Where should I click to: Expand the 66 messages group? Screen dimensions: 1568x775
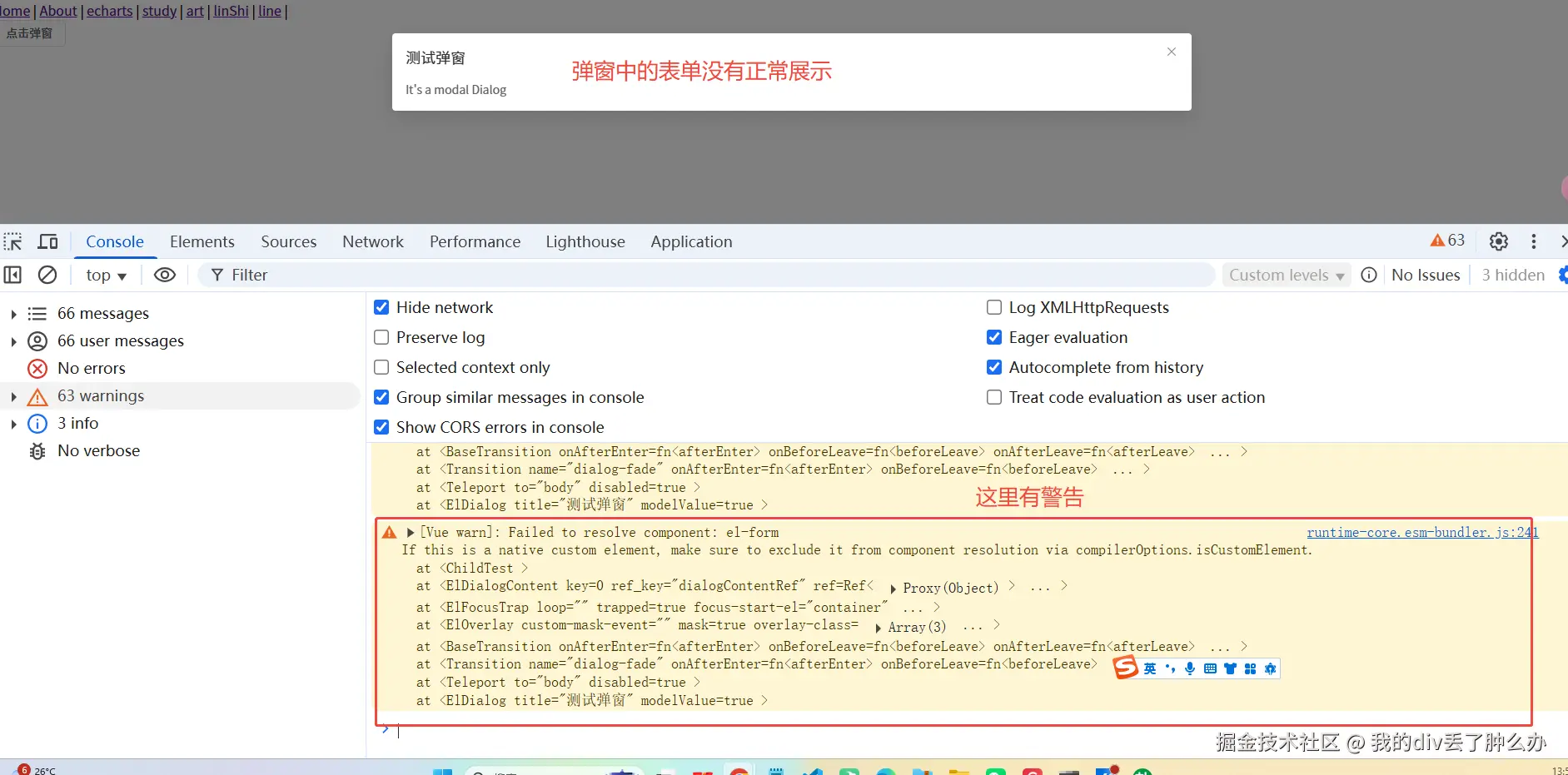click(x=13, y=314)
